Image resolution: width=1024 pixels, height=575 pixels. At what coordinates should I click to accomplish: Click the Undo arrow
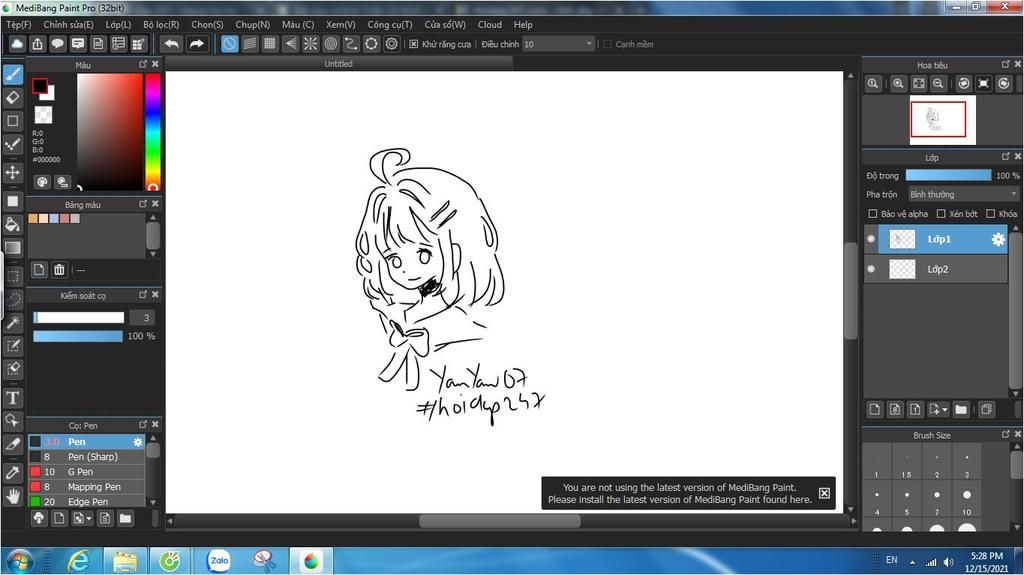pyautogui.click(x=172, y=44)
